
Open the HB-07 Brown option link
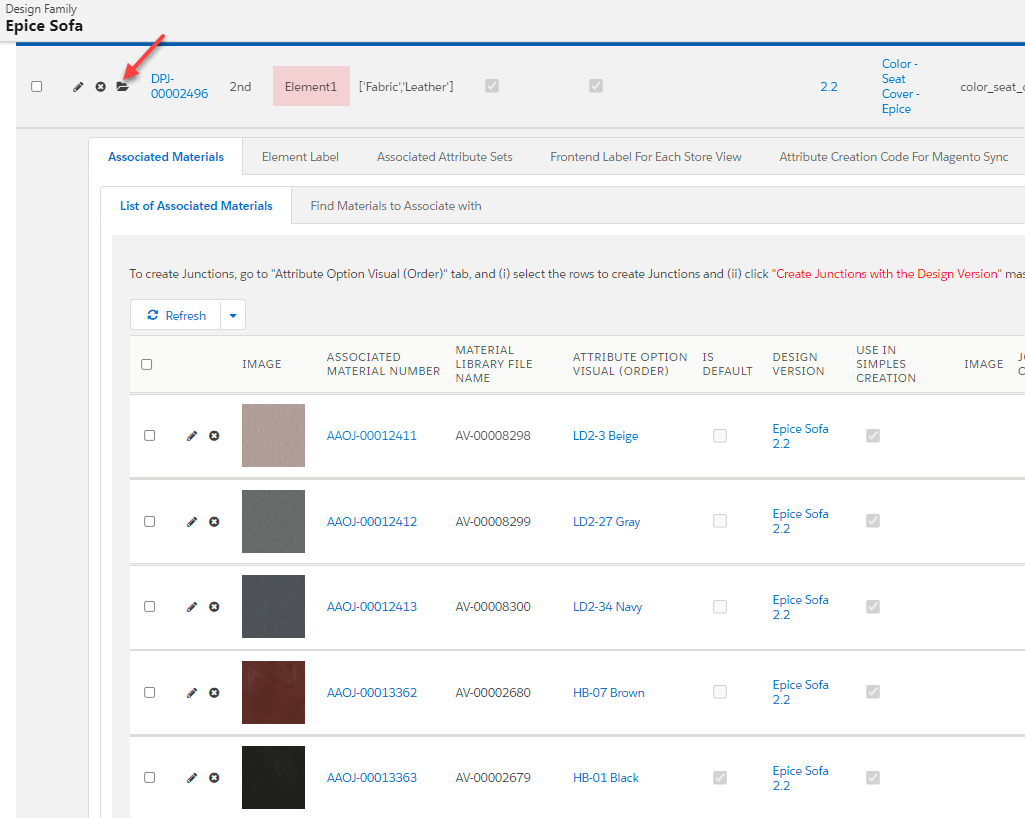tap(609, 692)
